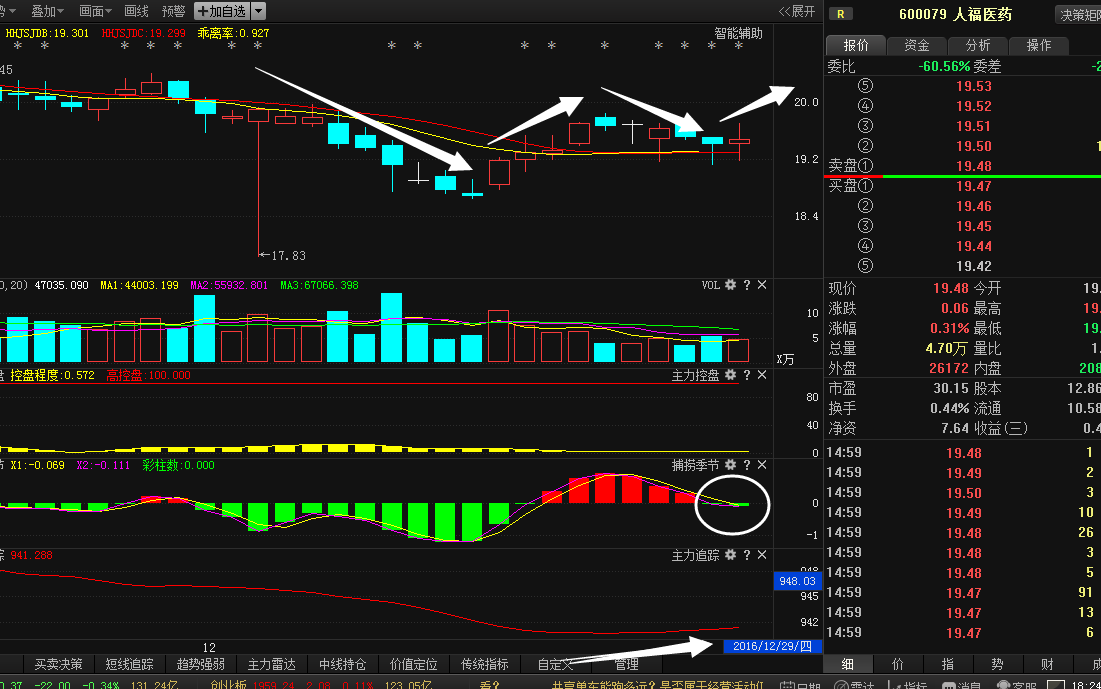The image size is (1101, 689).
Task: Expand panel via <<展开
Action: (797, 11)
